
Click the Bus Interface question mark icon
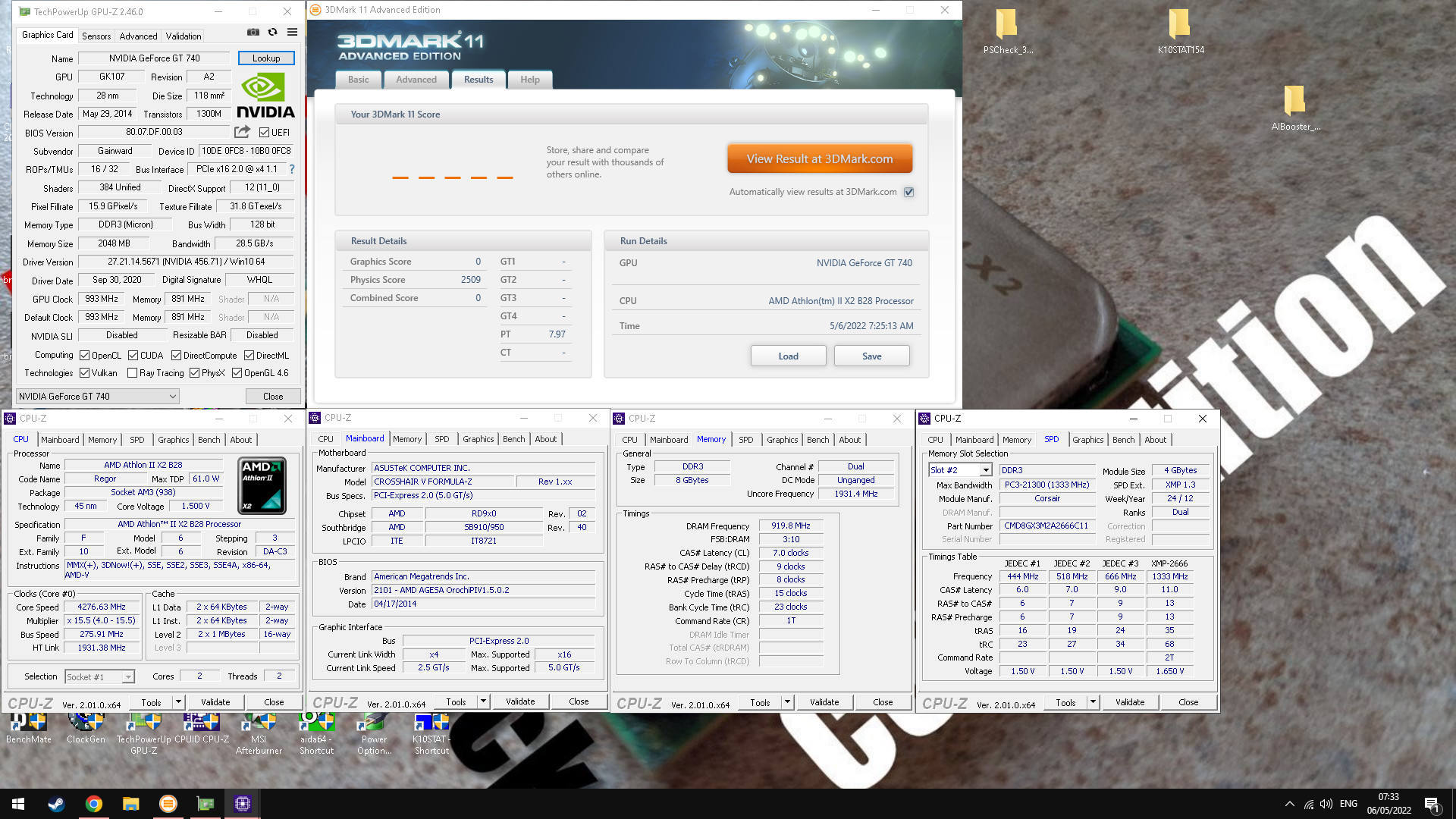click(292, 169)
